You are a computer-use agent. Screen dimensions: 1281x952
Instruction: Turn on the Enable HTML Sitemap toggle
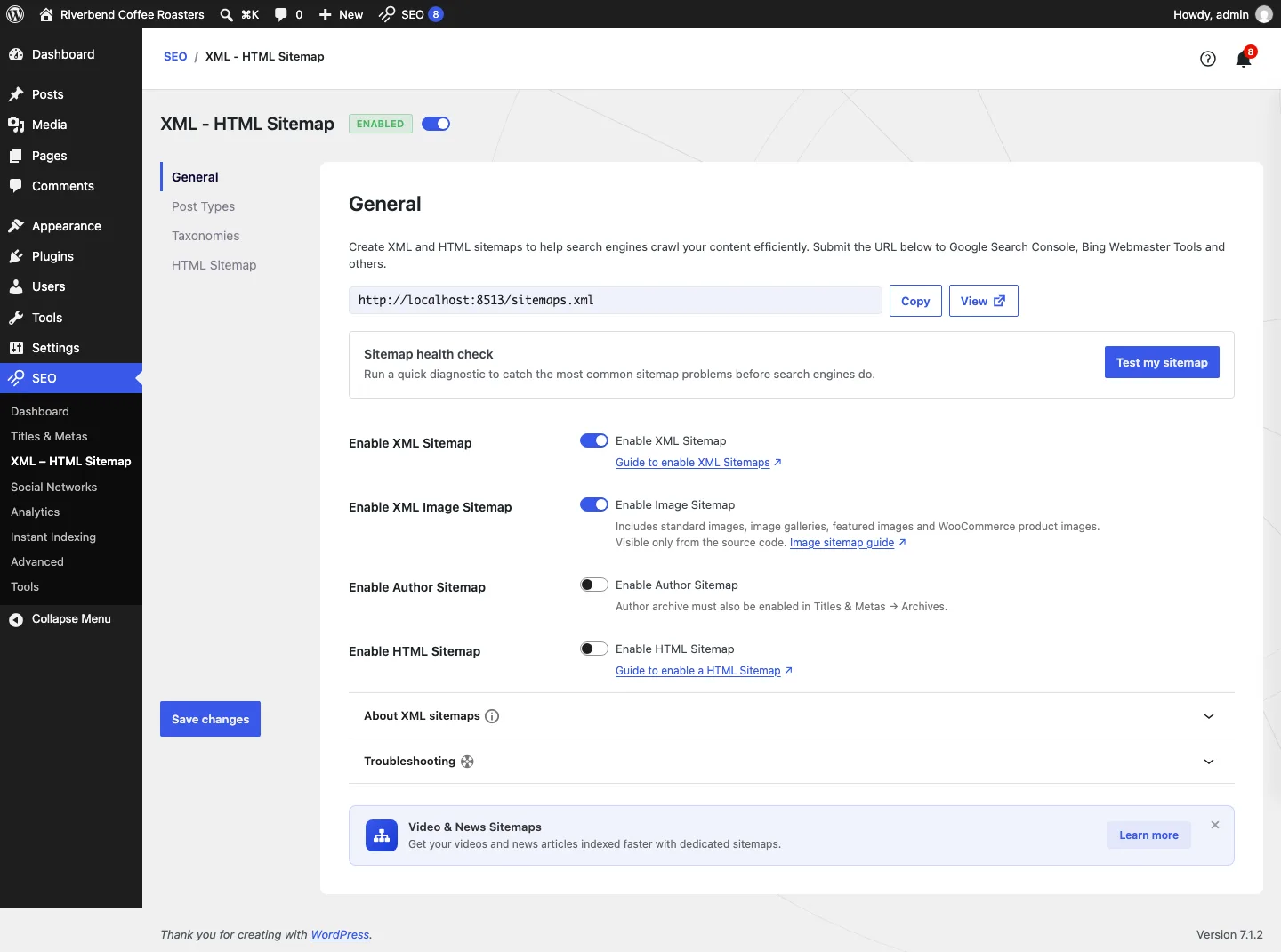pyautogui.click(x=594, y=649)
